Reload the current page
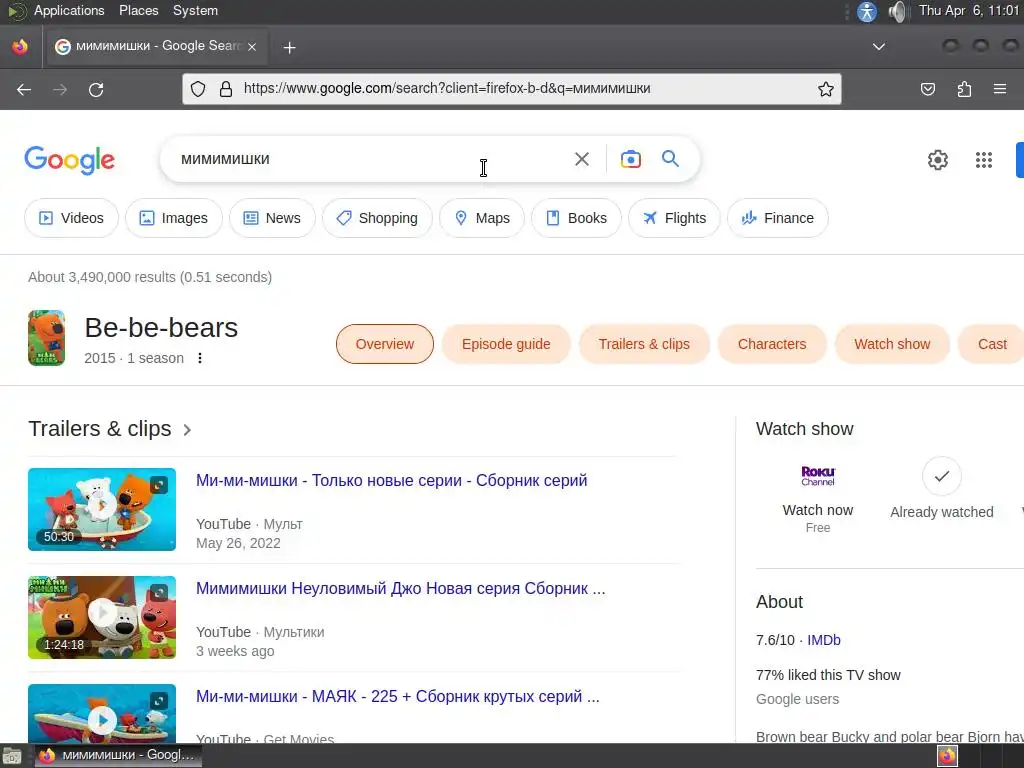 [96, 89]
